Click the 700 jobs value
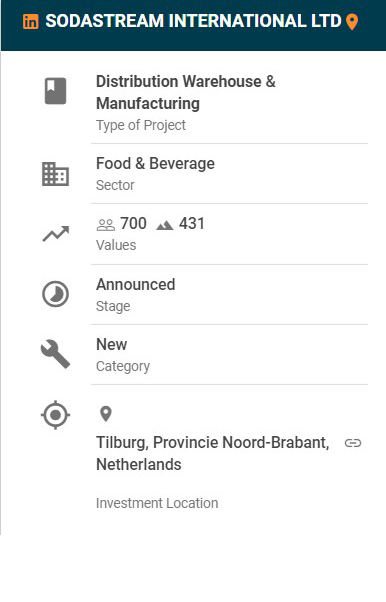This screenshot has height=602, width=386. 133,223
